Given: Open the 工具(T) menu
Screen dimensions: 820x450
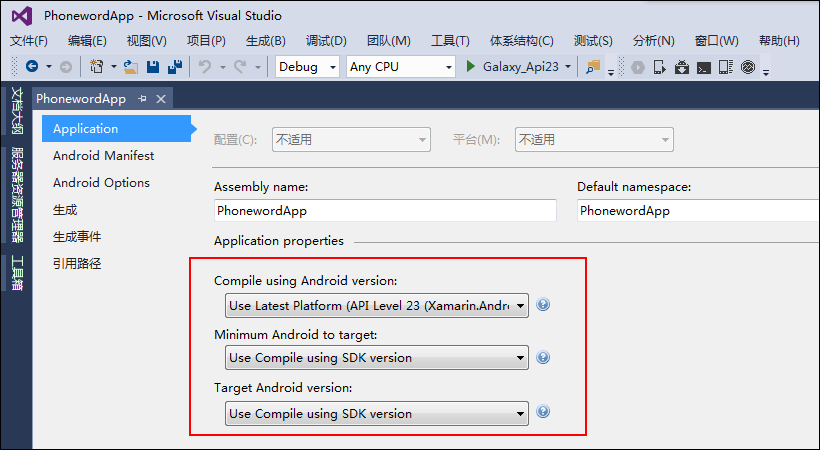Looking at the screenshot, I should coord(450,41).
